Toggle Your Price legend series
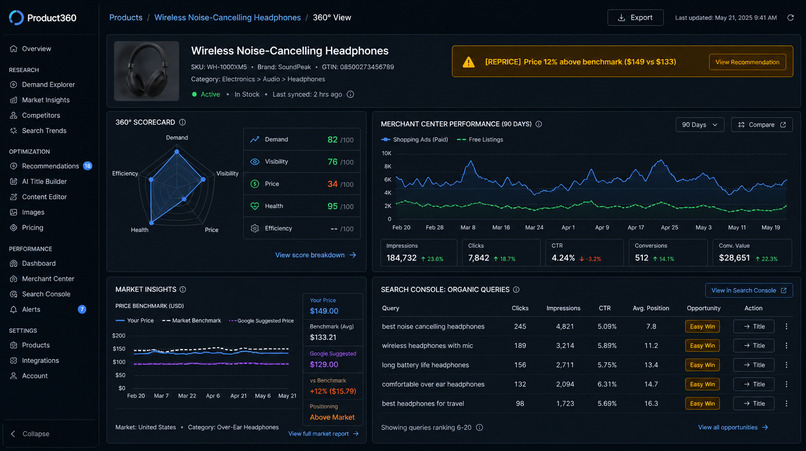 point(135,320)
